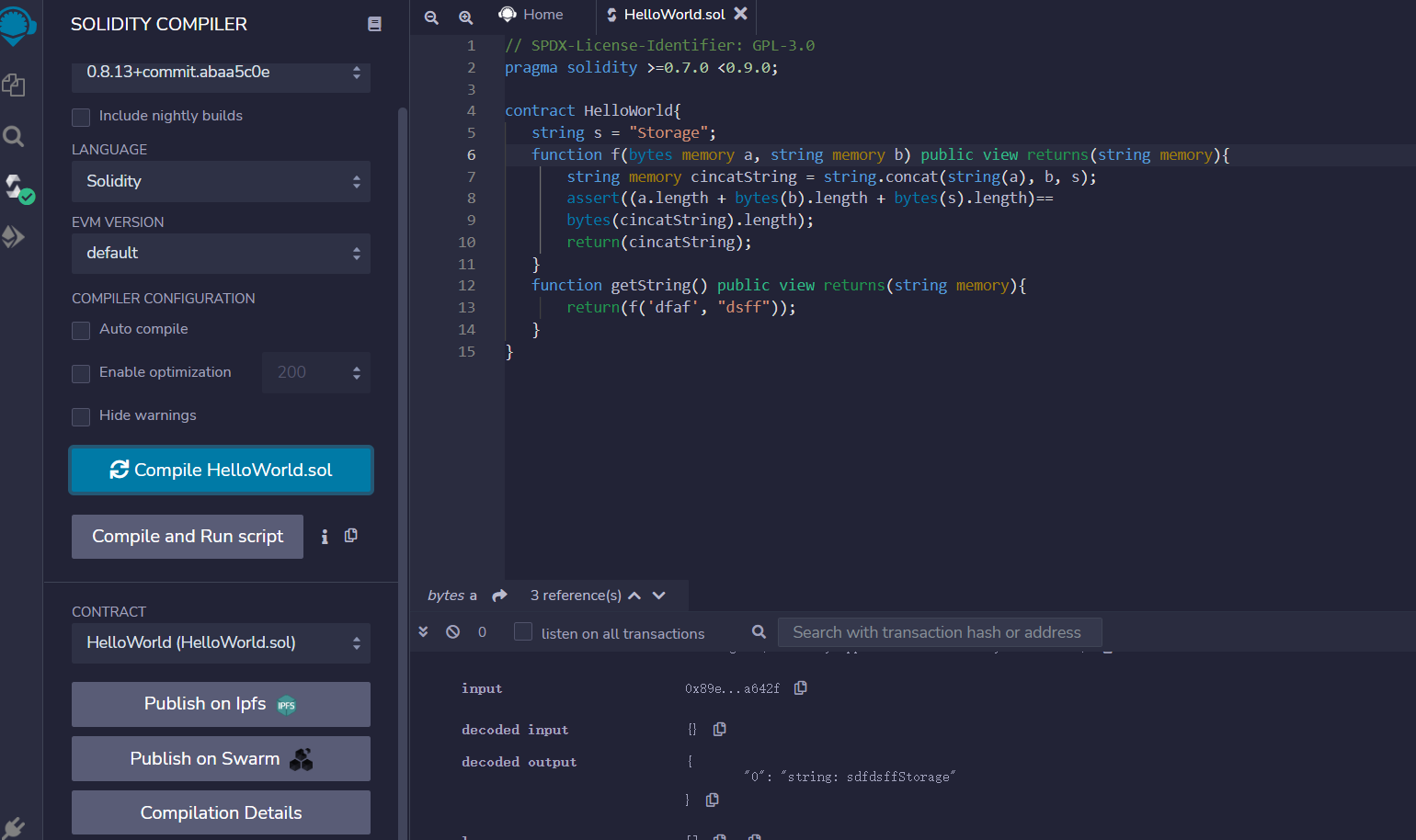Open the Search in files sidebar icon
This screenshot has height=840, width=1416.
click(14, 137)
